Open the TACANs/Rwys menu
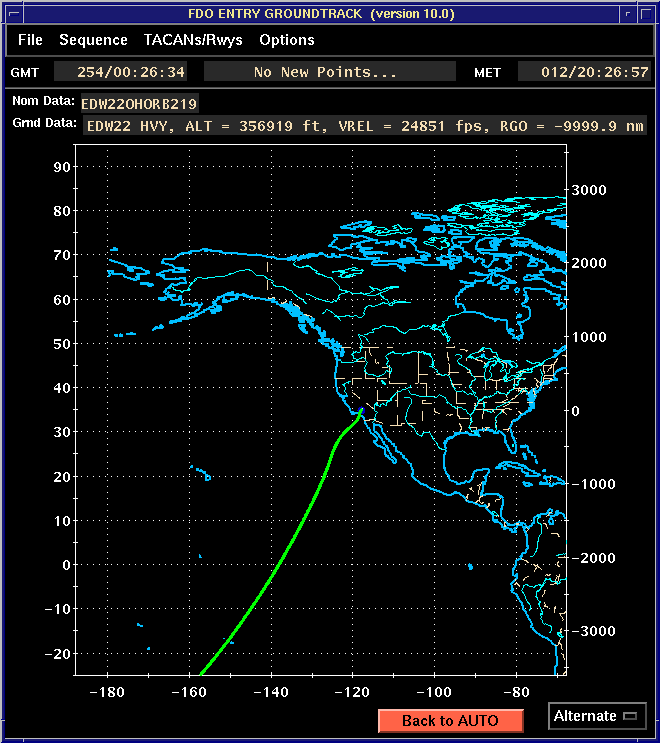This screenshot has width=660, height=743. (x=193, y=40)
